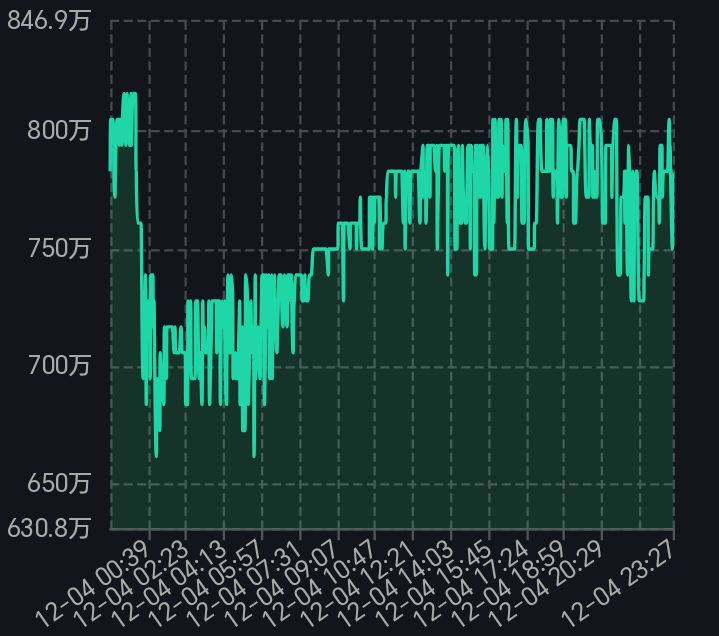The width and height of the screenshot is (719, 636).
Task: Click the 750万 y-axis label
Action: pyautogui.click(x=58, y=249)
